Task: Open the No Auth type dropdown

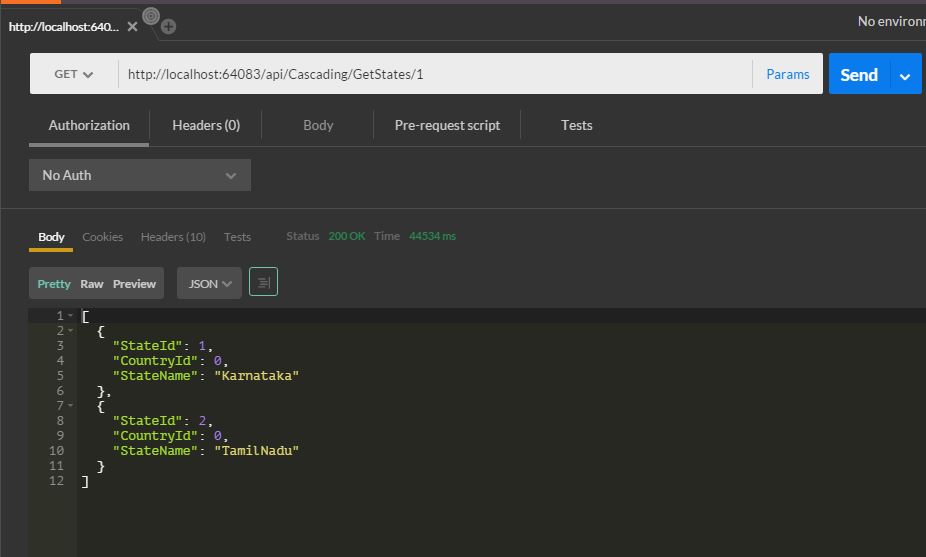Action: [x=139, y=175]
